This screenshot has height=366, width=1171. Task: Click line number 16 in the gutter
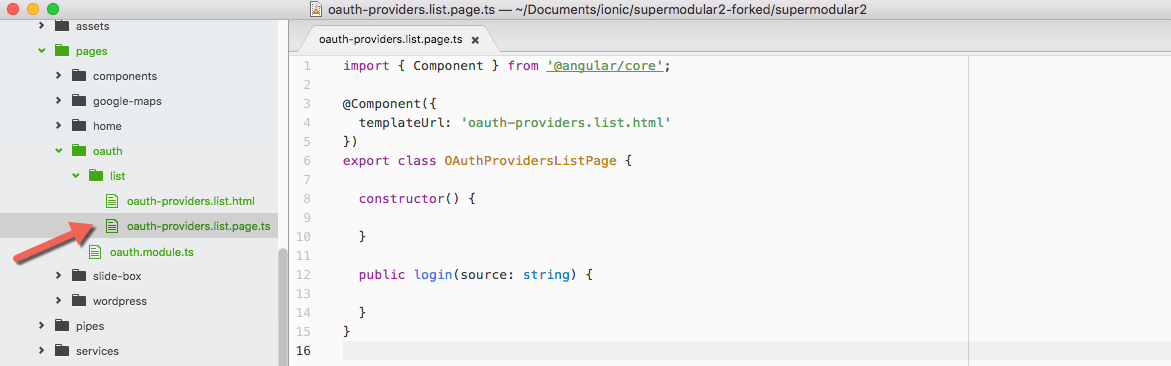click(302, 350)
